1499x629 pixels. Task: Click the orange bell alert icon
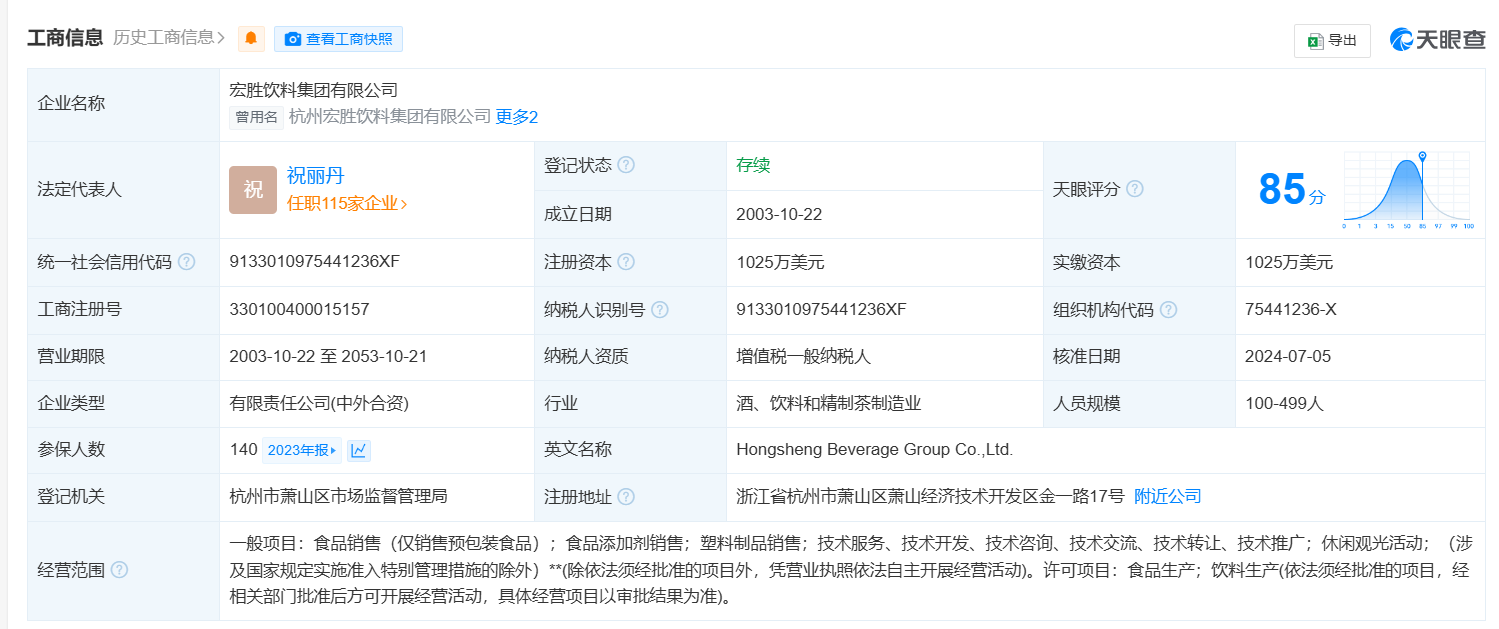[x=251, y=39]
